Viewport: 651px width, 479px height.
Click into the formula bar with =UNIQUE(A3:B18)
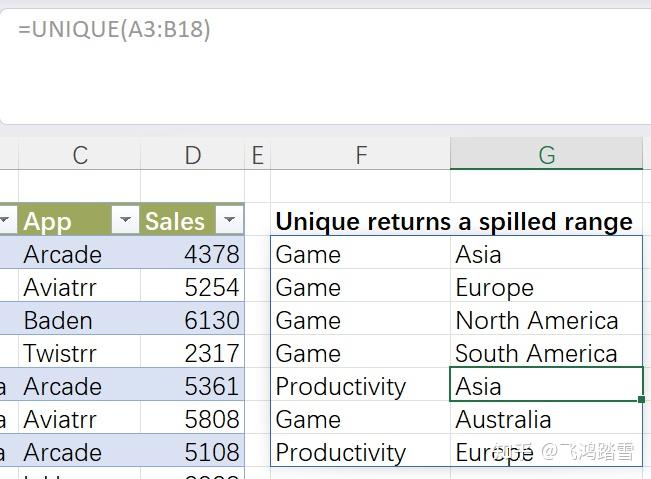click(x=300, y=60)
